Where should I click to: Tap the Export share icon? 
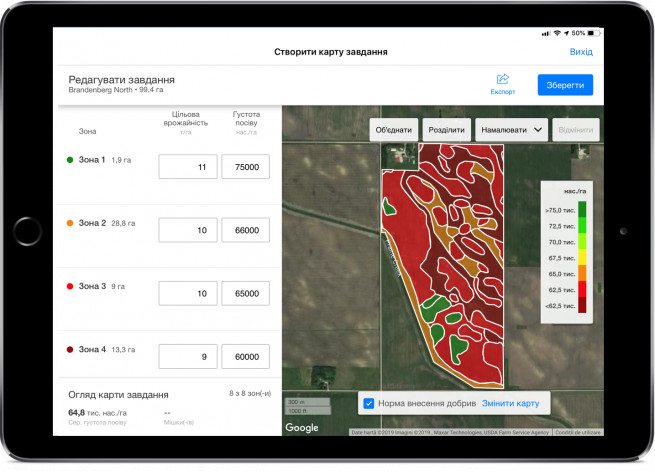503,79
